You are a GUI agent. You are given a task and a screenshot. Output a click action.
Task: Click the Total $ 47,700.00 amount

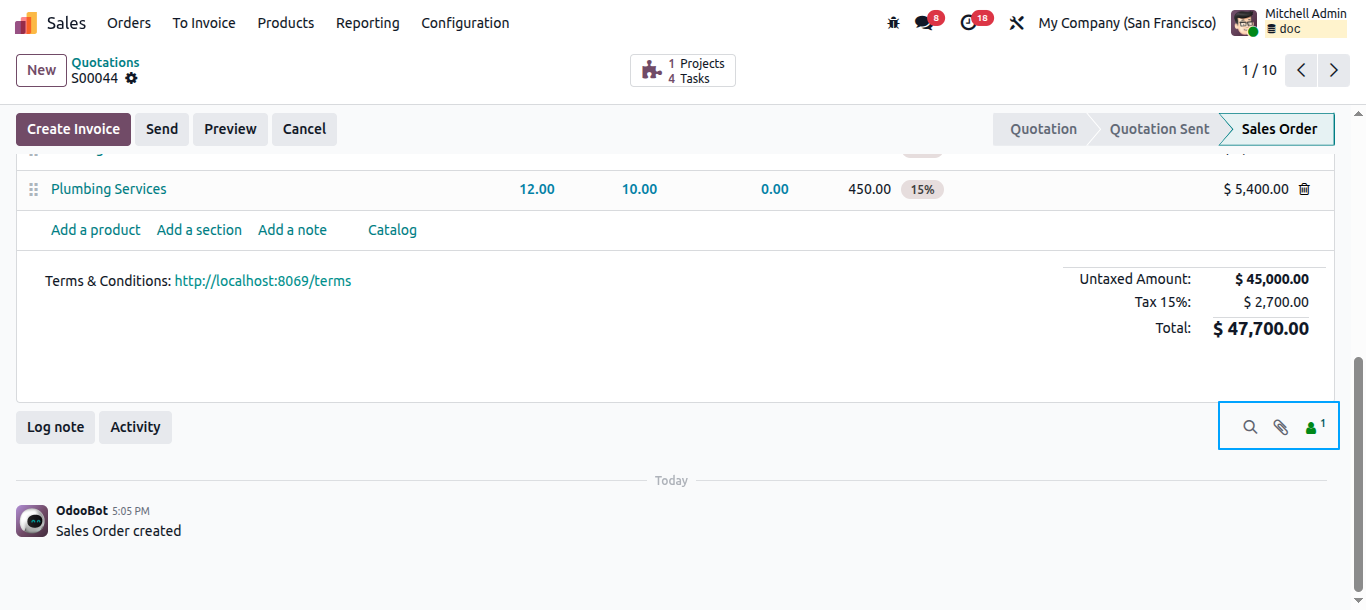pyautogui.click(x=1261, y=328)
